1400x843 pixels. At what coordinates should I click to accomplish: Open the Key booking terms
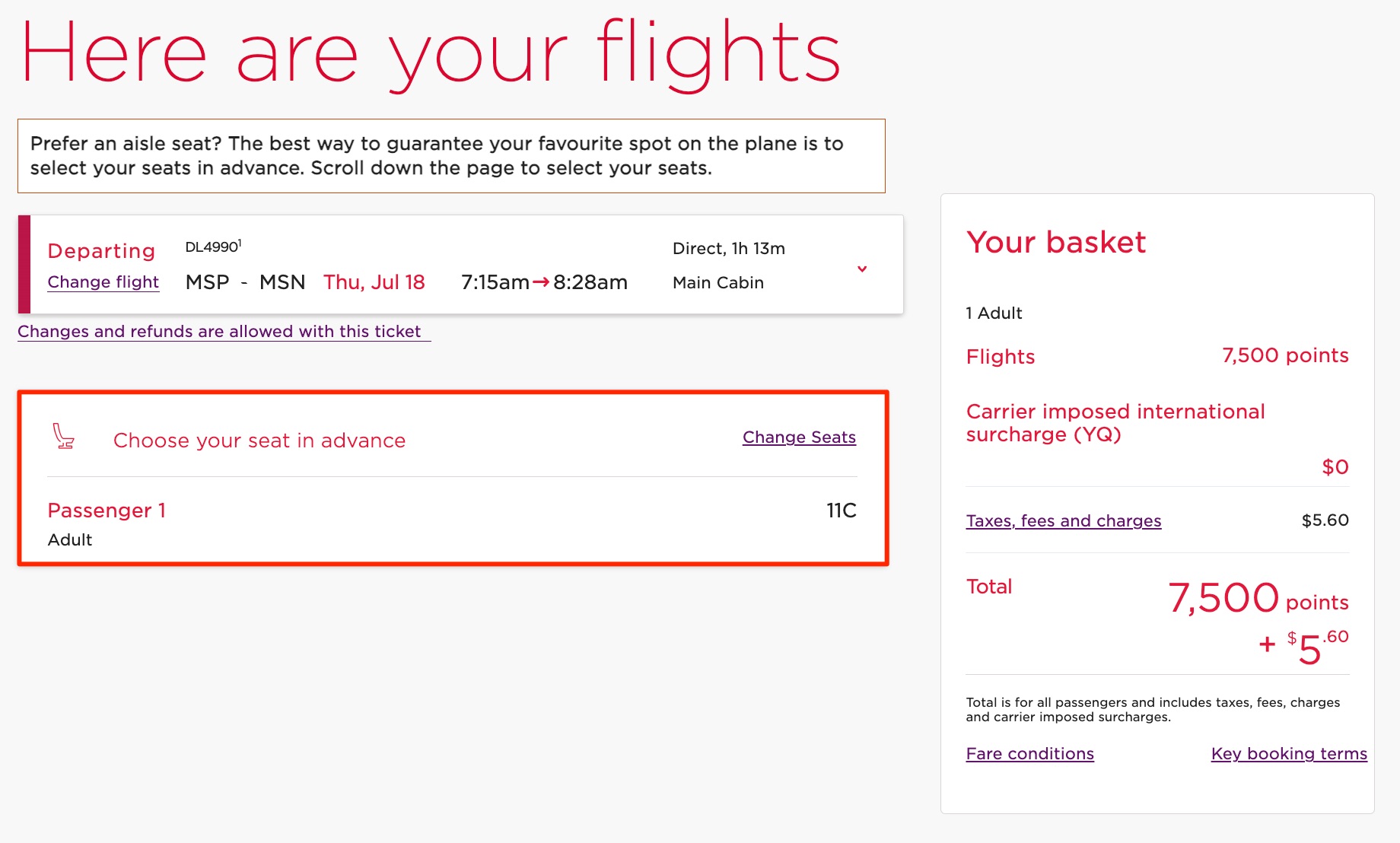1288,753
